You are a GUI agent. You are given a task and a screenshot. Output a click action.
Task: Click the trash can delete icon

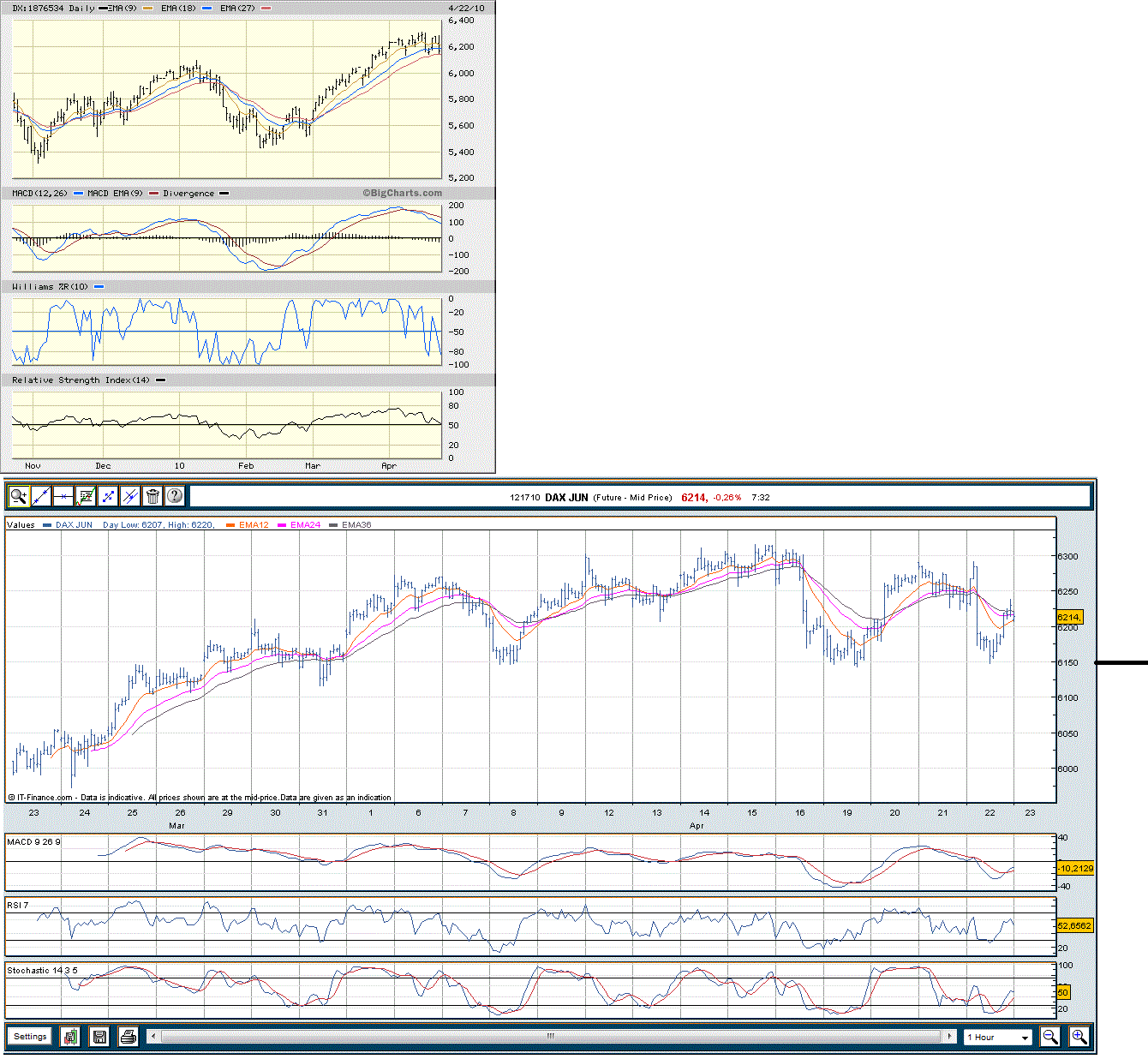[x=152, y=496]
